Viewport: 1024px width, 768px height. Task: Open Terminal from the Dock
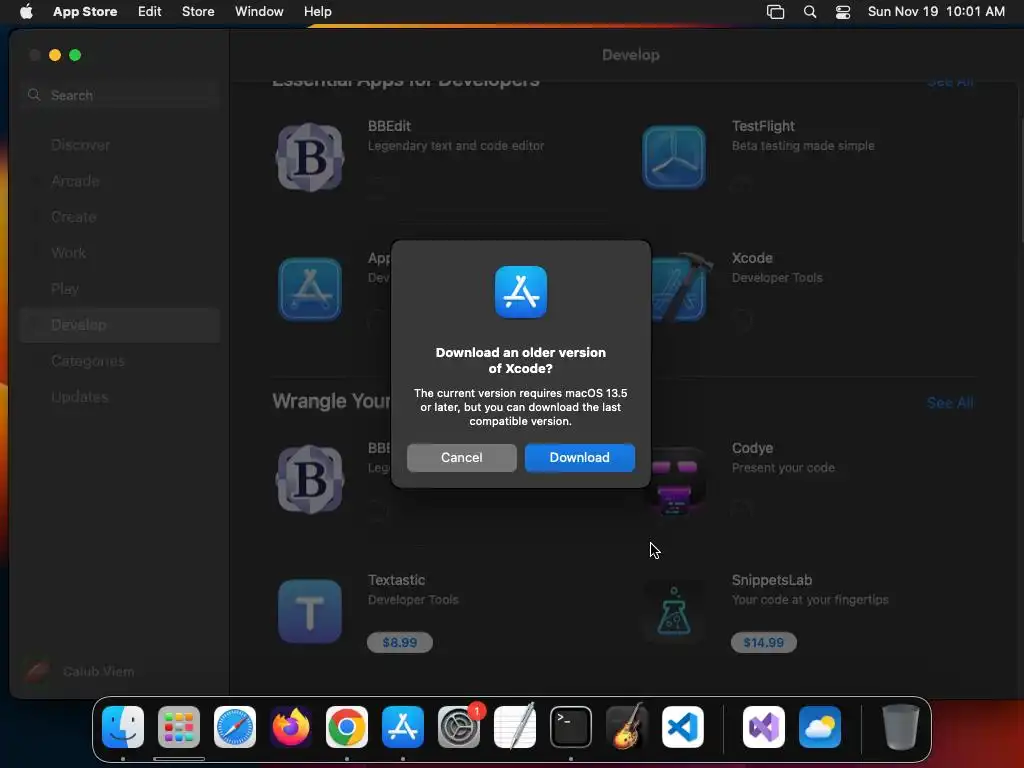pos(571,727)
